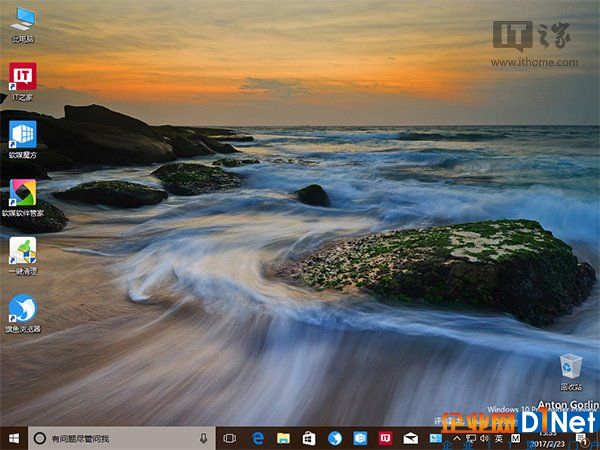Select the Recycle Bin desktop icon
The image size is (600, 450).
tap(571, 372)
